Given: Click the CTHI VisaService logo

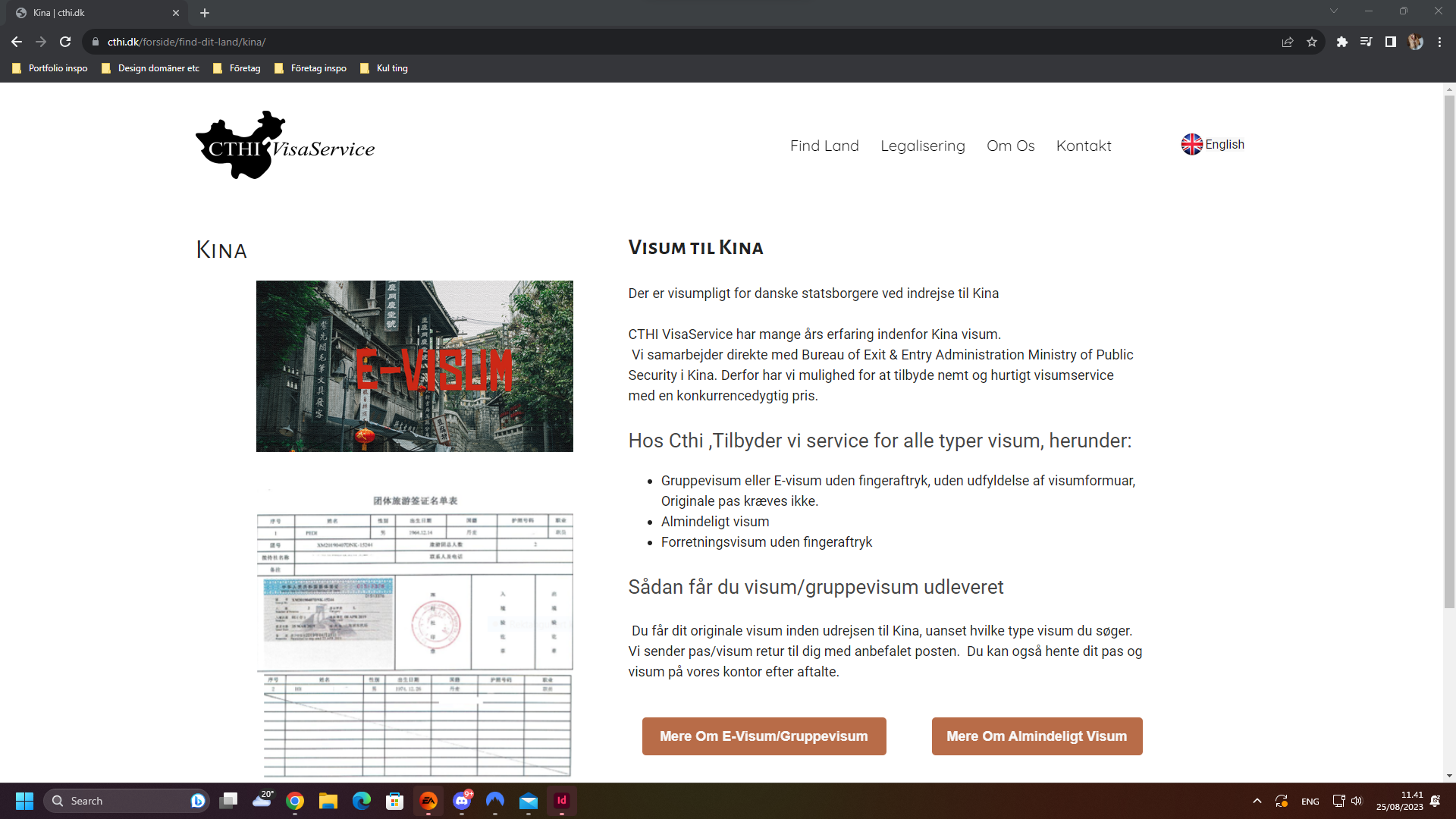Looking at the screenshot, I should [285, 145].
